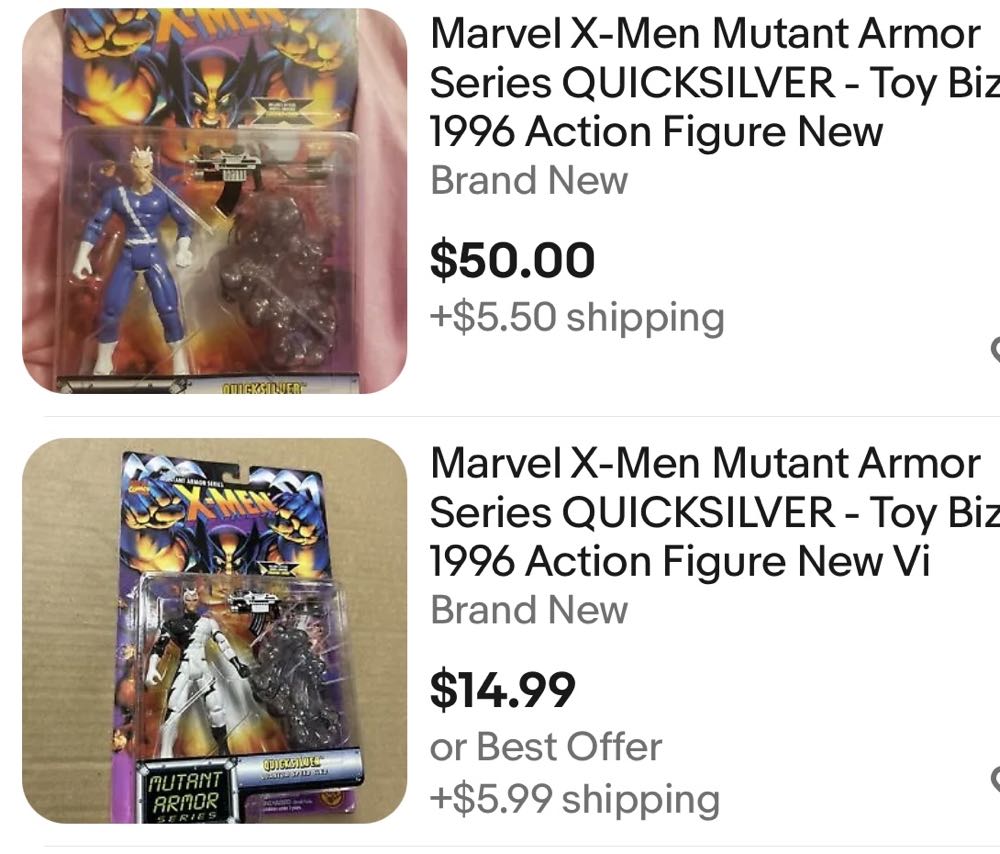
Task: Tap the watchlist heart on the $50.00 listing
Action: pyautogui.click(x=995, y=348)
